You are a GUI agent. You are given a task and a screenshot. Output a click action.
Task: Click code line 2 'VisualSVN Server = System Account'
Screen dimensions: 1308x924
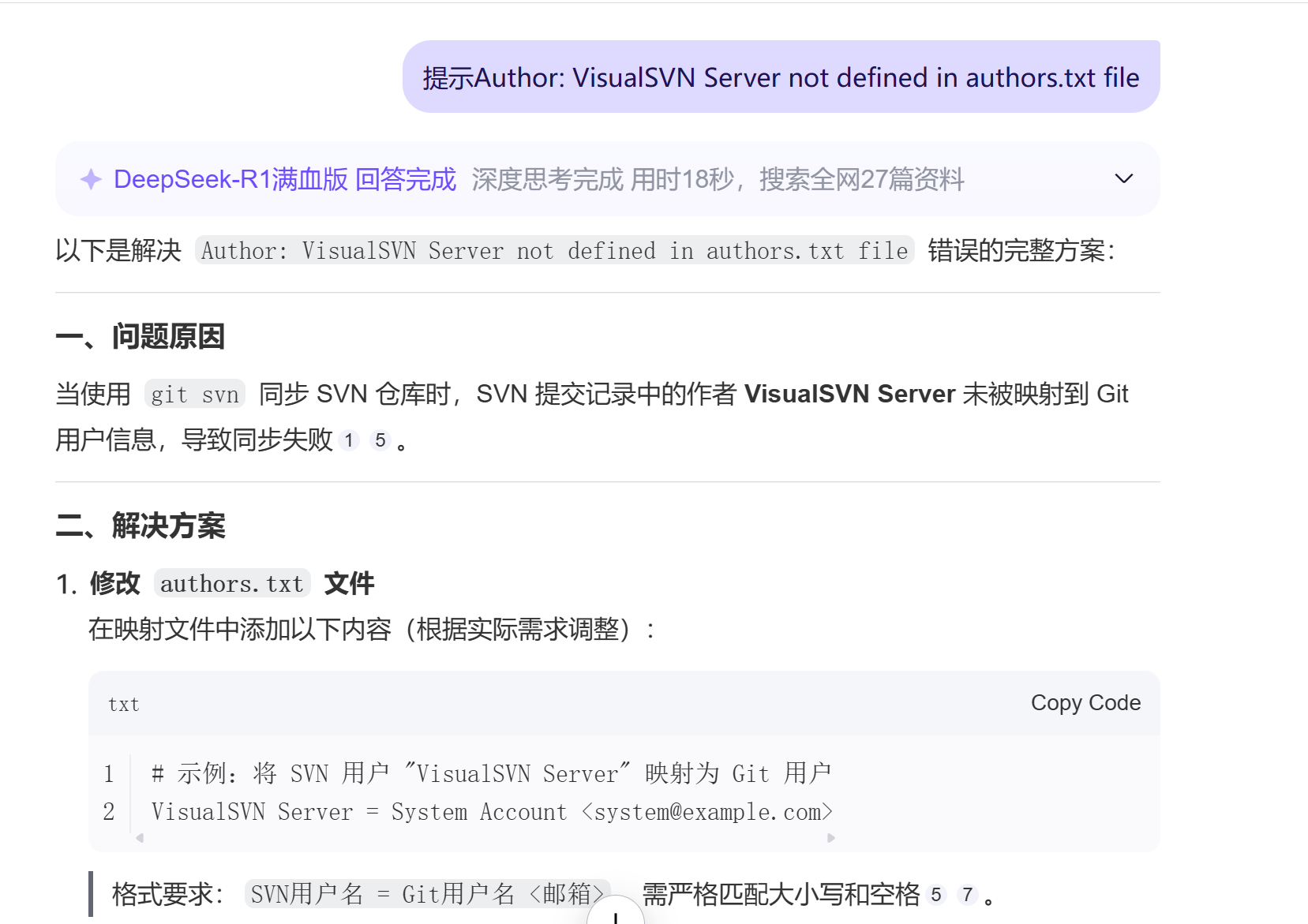(492, 811)
